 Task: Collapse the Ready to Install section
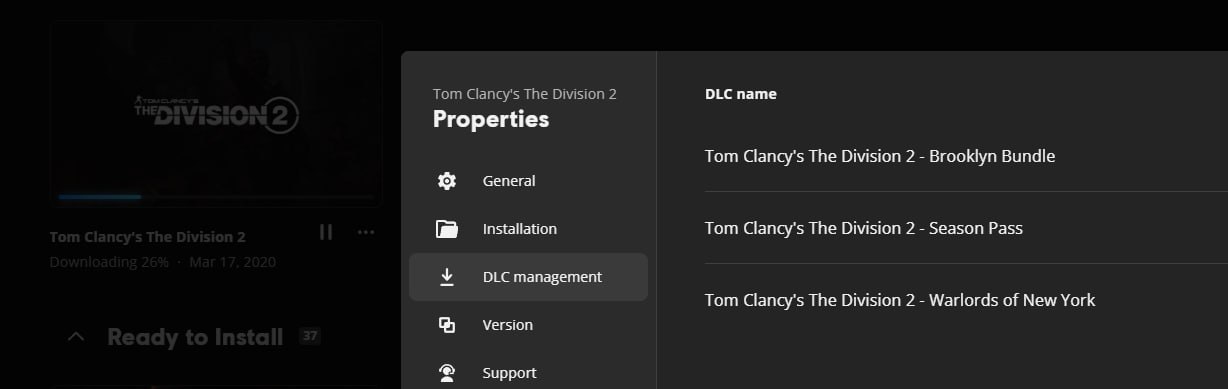point(75,337)
